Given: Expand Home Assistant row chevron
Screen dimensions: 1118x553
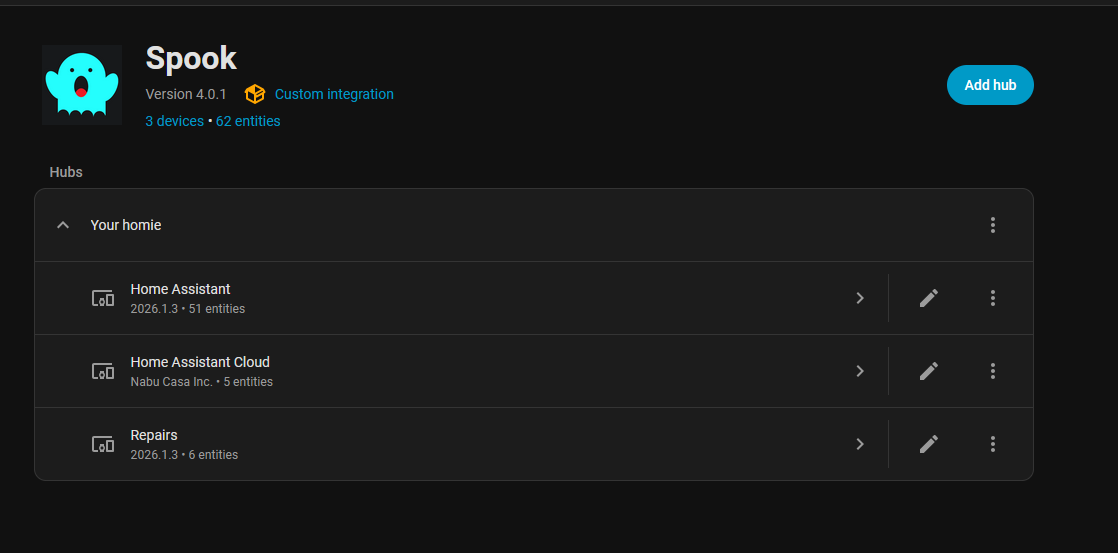Looking at the screenshot, I should [859, 298].
